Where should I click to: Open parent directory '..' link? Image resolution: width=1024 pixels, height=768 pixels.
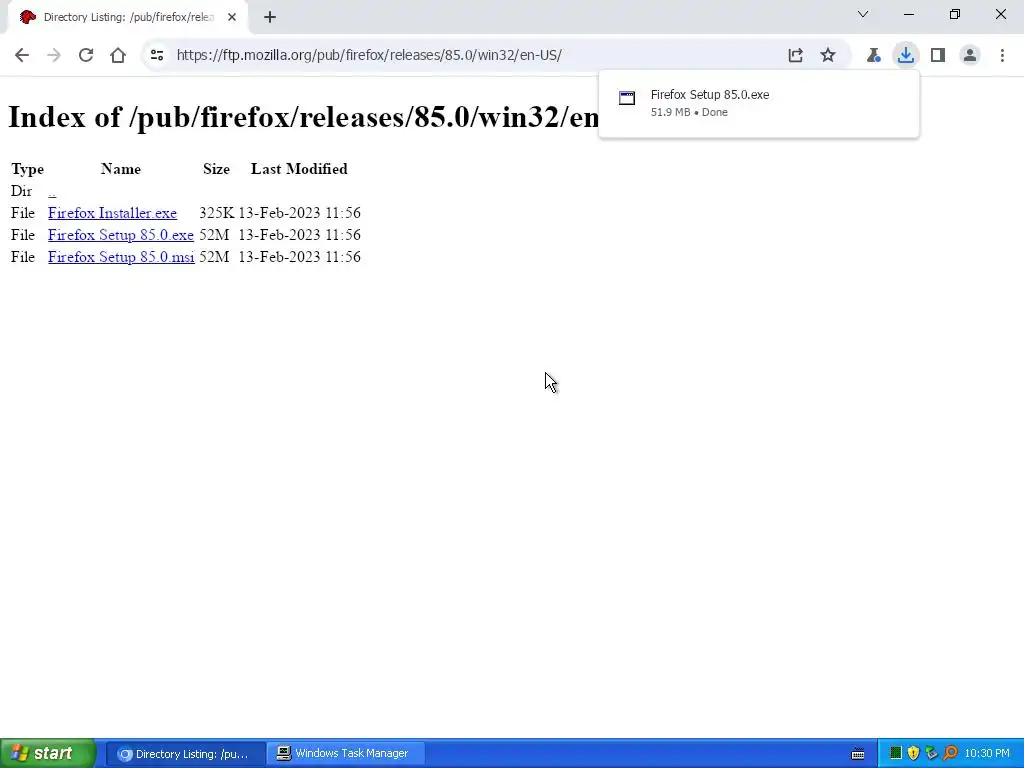click(x=52, y=191)
